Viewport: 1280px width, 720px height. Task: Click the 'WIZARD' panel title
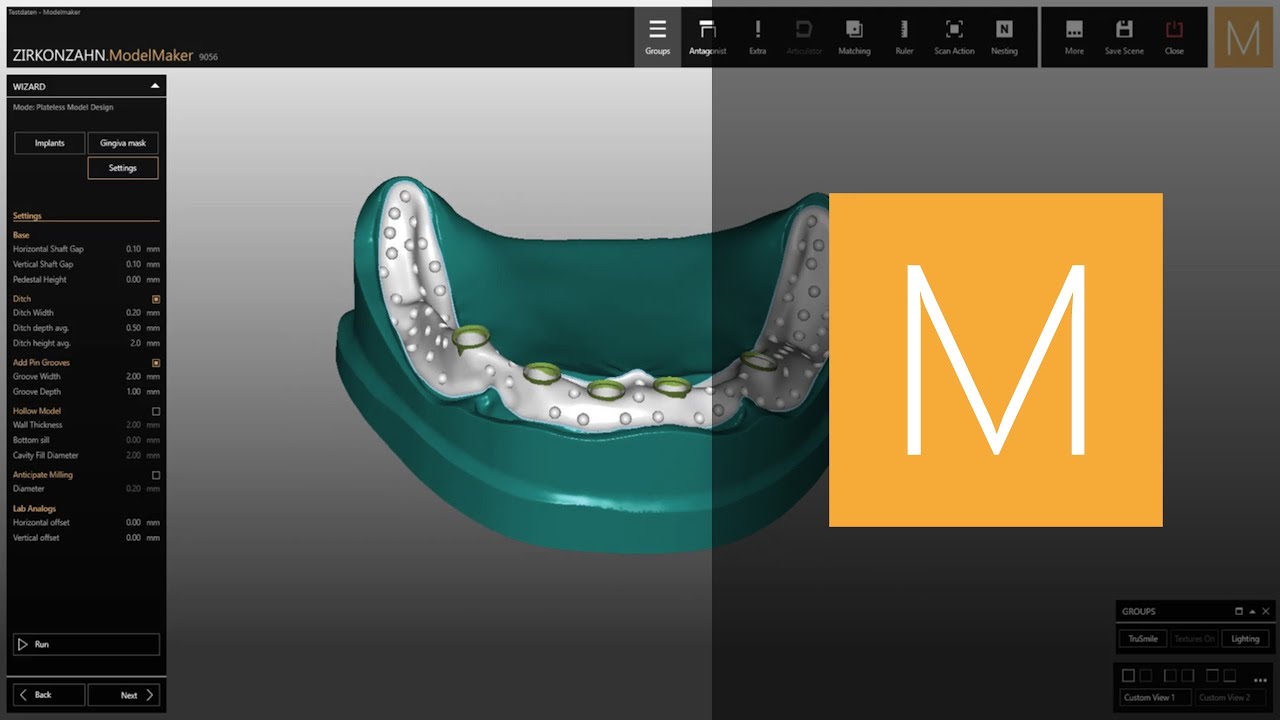click(29, 87)
